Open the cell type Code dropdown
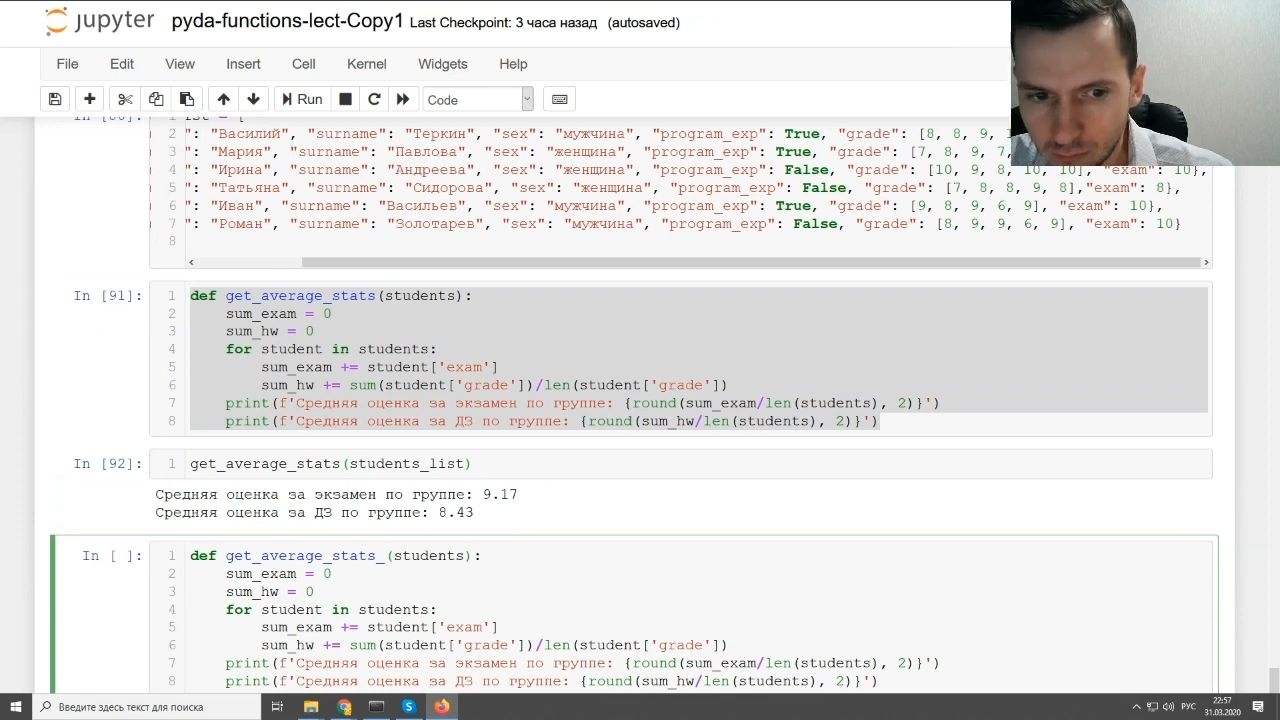This screenshot has height=720, width=1280. (478, 99)
